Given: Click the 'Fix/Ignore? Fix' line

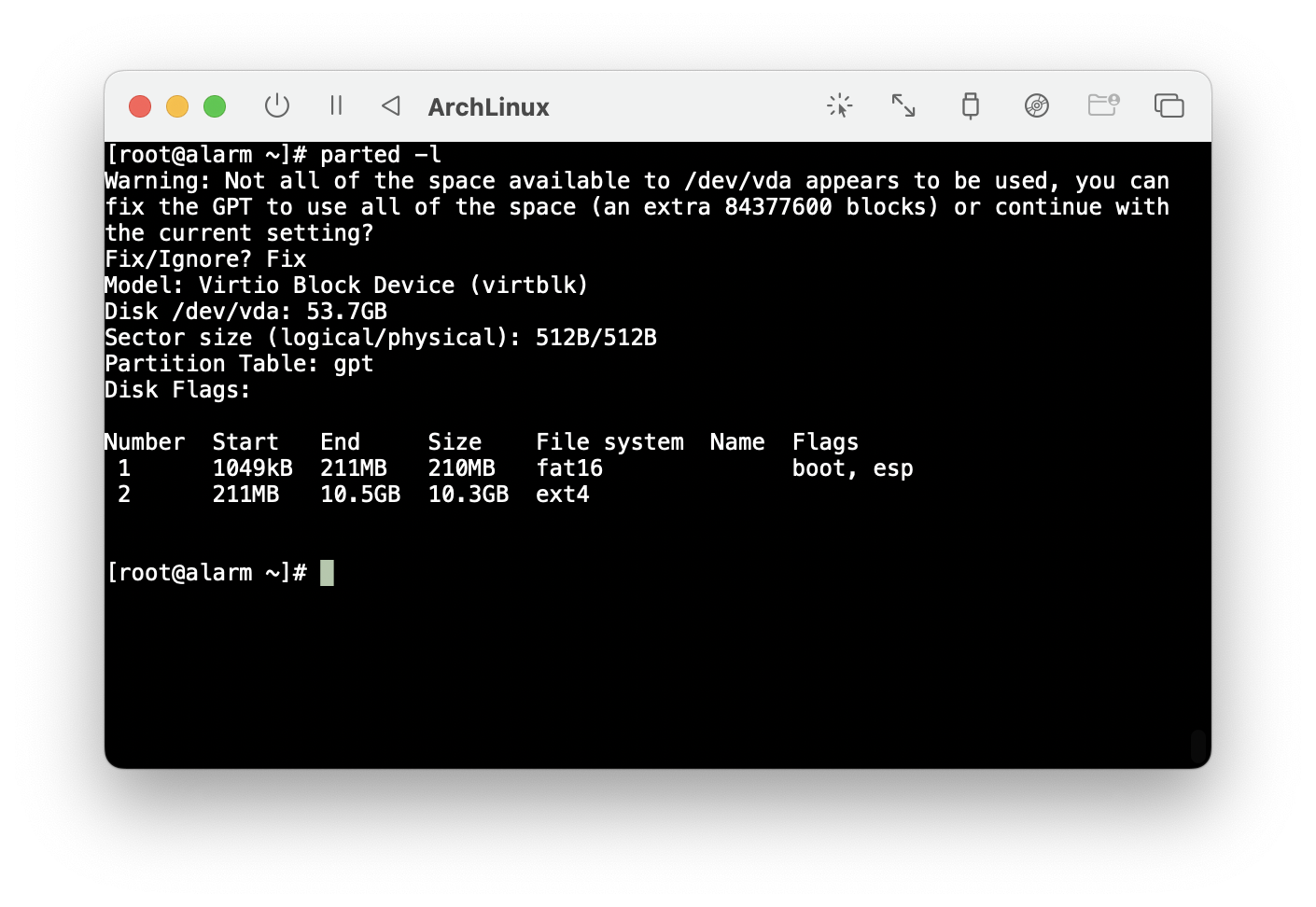Looking at the screenshot, I should pyautogui.click(x=205, y=259).
